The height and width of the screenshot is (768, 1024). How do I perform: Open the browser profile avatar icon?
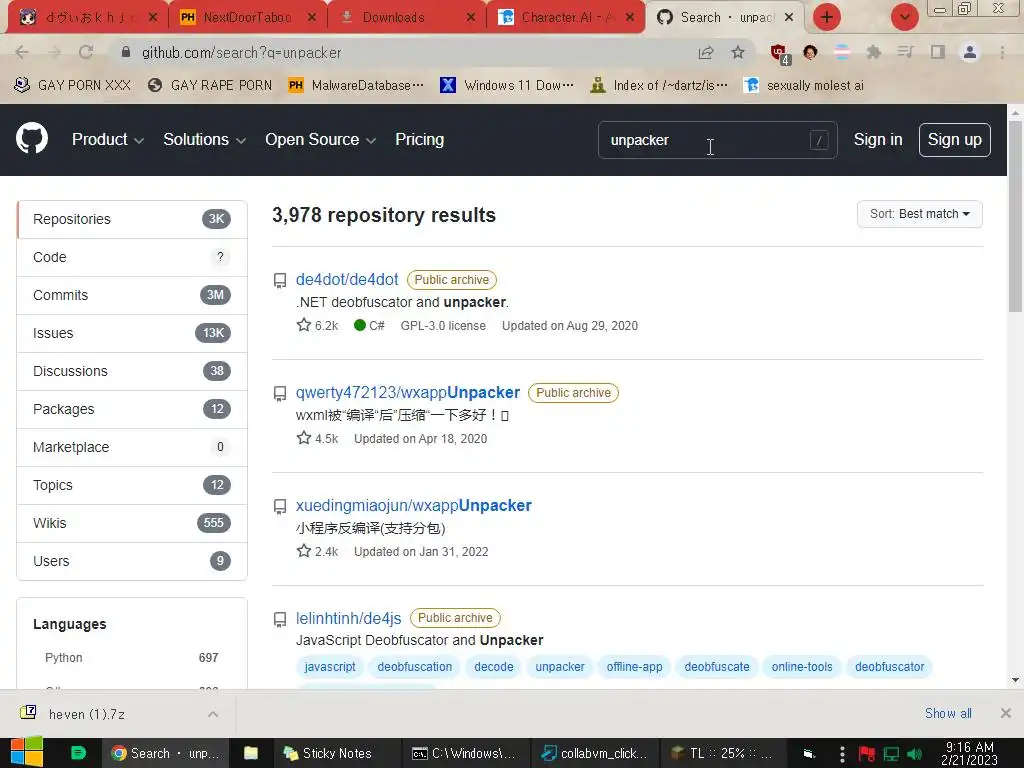click(970, 52)
